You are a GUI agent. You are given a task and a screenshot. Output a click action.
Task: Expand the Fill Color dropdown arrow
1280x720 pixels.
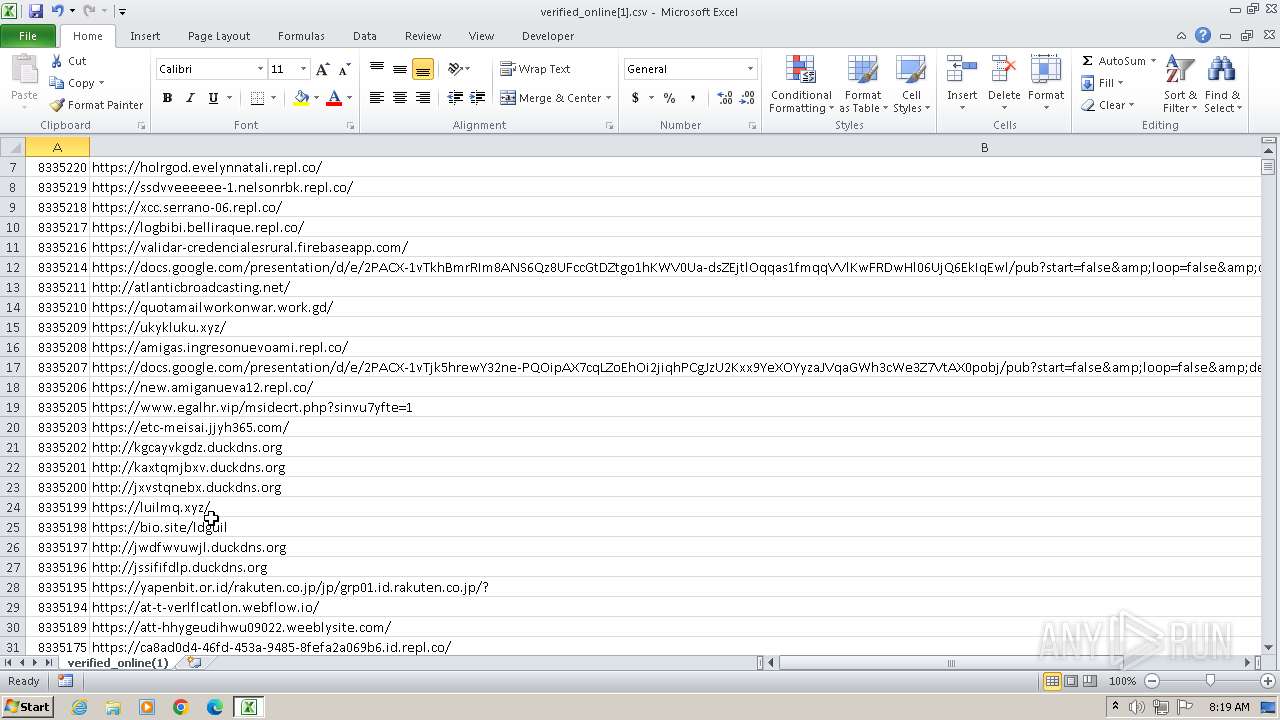pos(316,98)
